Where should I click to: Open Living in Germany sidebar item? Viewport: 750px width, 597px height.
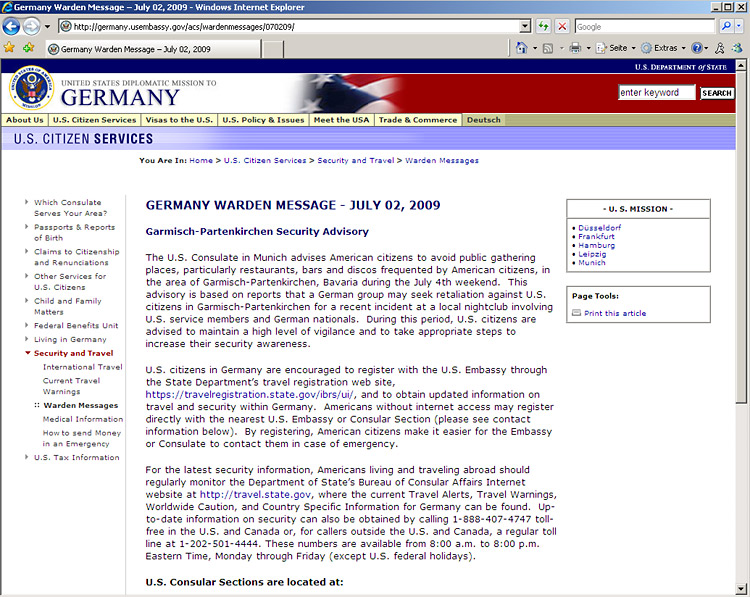click(x=70, y=340)
